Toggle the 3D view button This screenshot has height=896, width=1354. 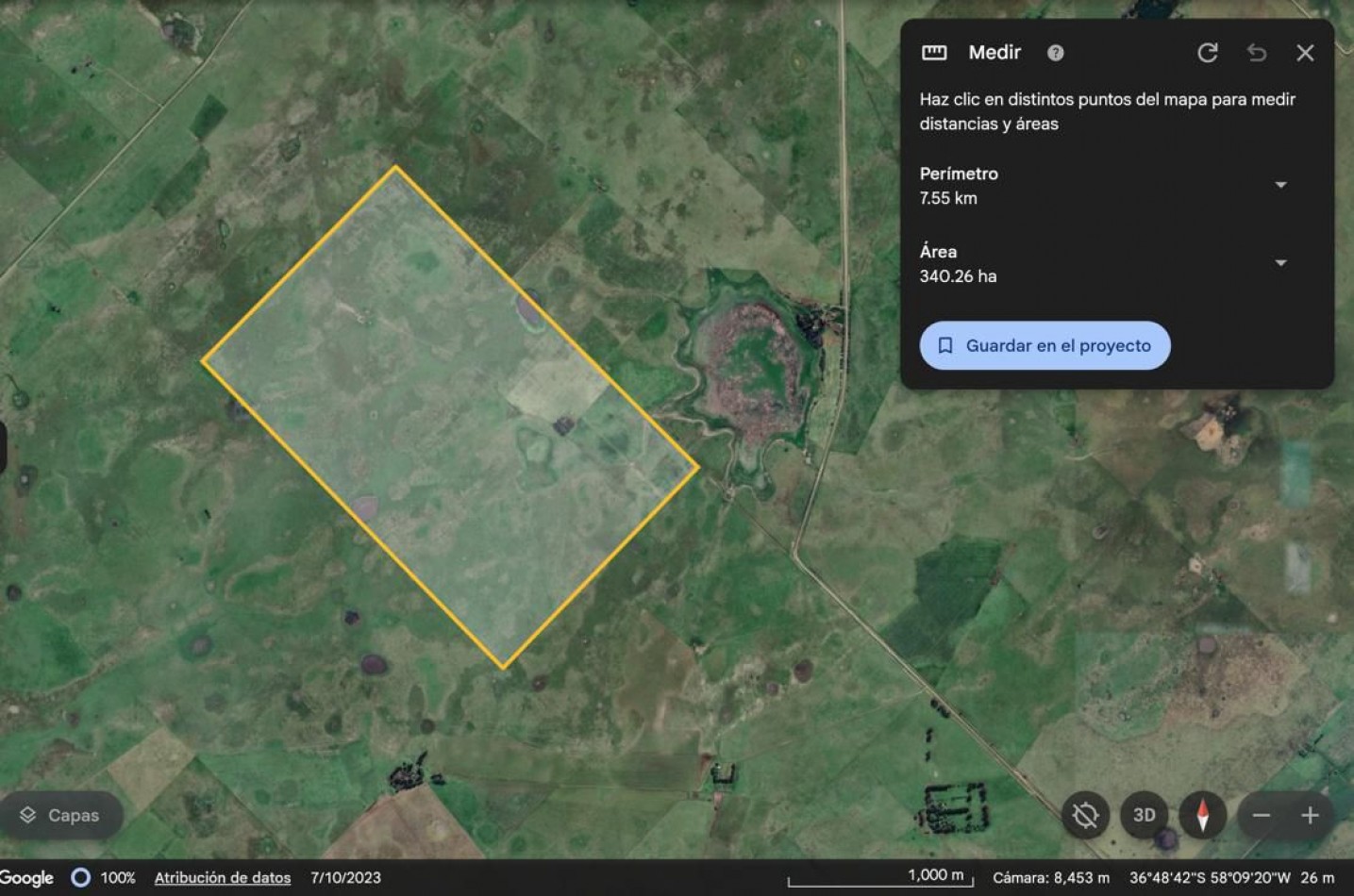[1145, 815]
